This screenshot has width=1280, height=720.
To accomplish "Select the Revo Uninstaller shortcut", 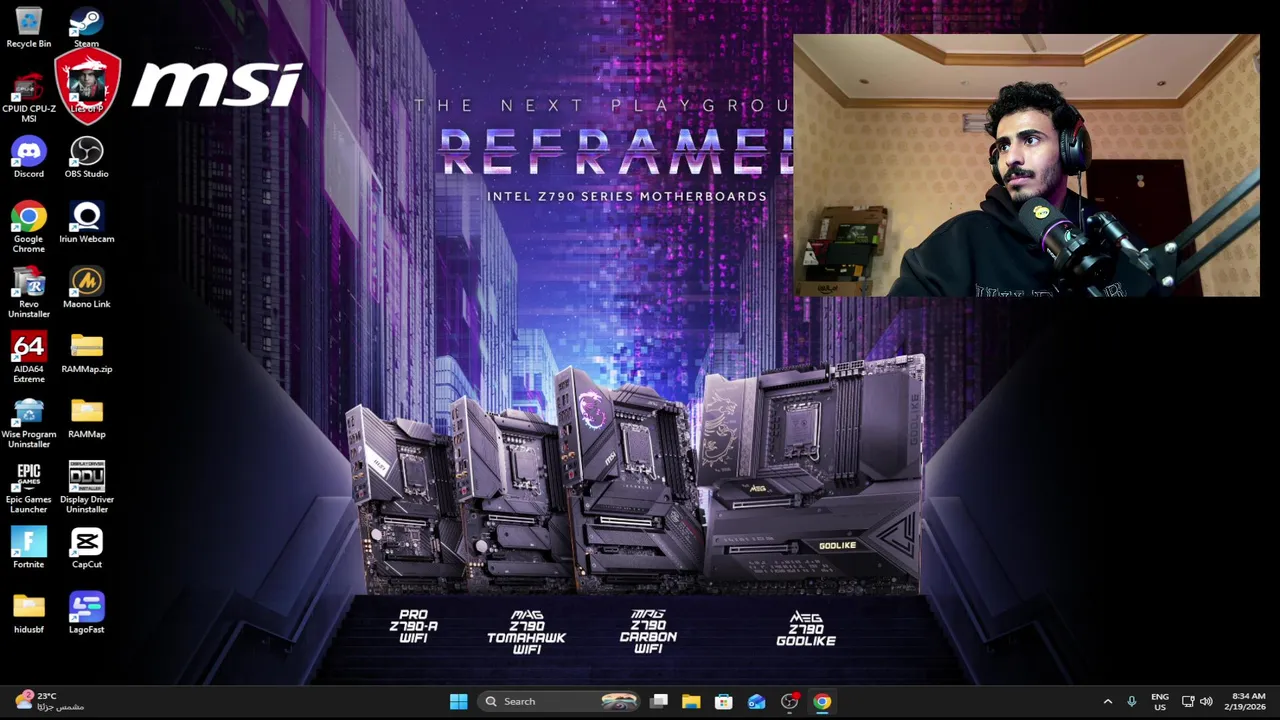I will pyautogui.click(x=29, y=292).
